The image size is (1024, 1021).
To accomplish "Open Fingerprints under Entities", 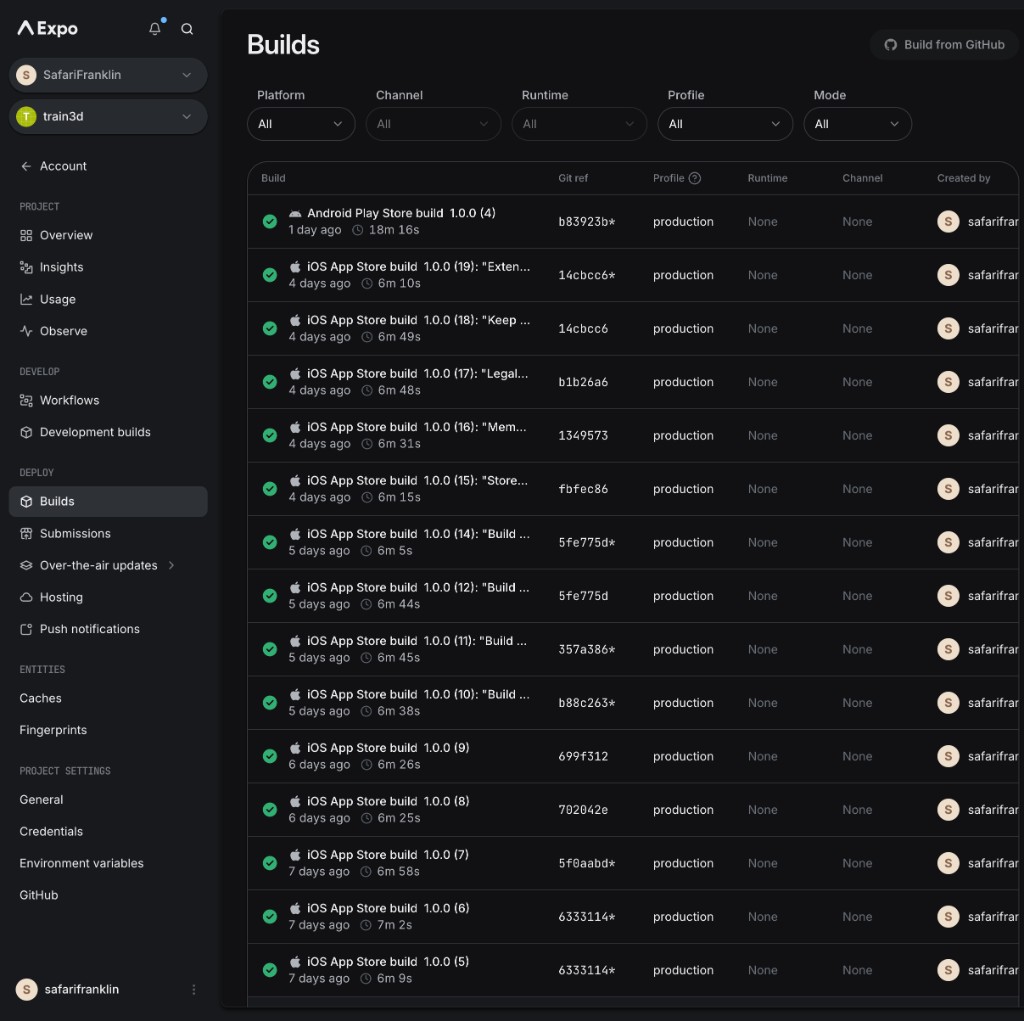I will coord(53,730).
